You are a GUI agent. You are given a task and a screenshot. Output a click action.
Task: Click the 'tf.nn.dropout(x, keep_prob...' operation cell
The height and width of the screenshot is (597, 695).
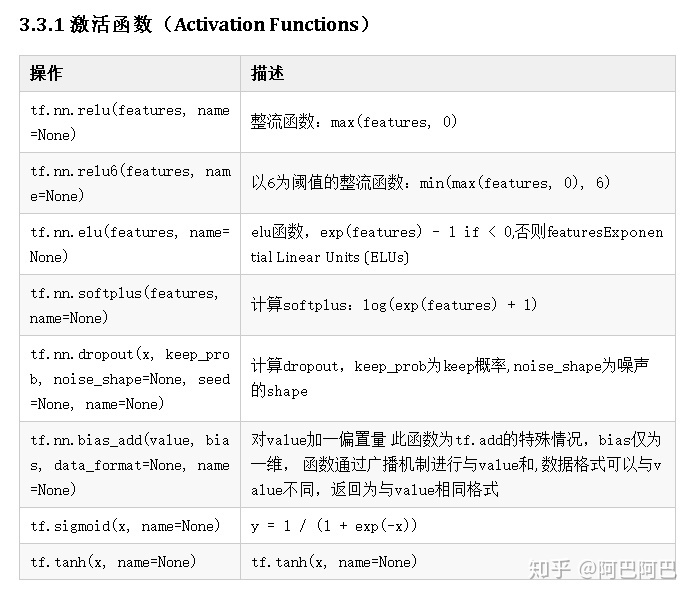click(x=130, y=378)
